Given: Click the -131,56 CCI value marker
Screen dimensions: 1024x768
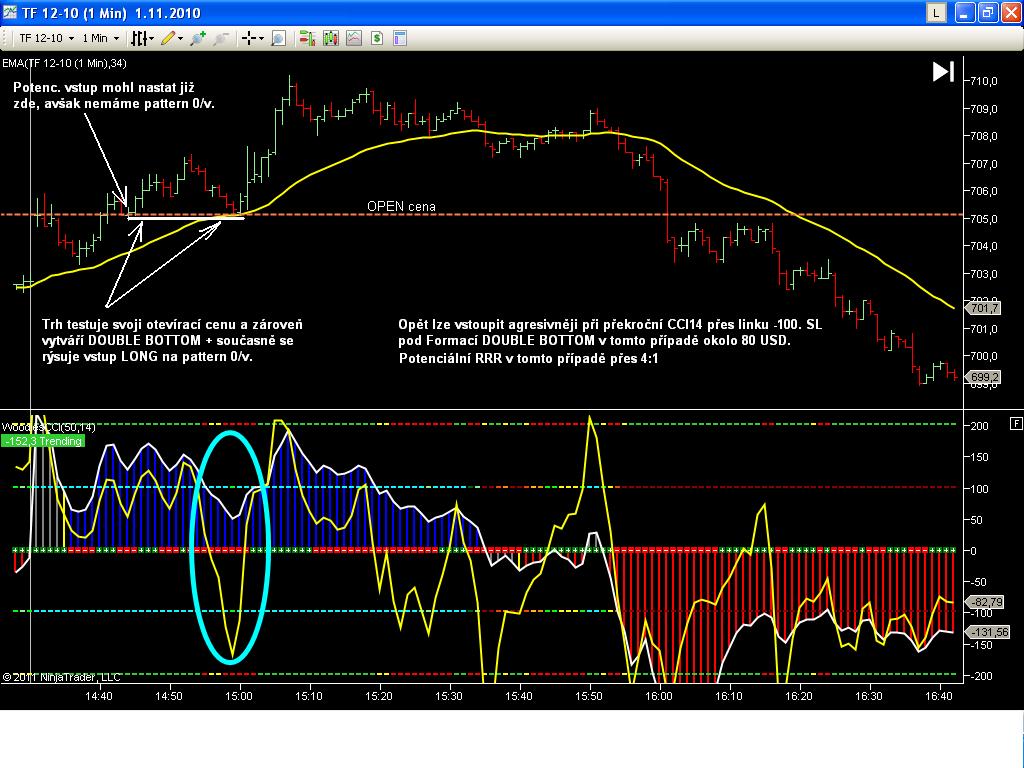Looking at the screenshot, I should [989, 632].
